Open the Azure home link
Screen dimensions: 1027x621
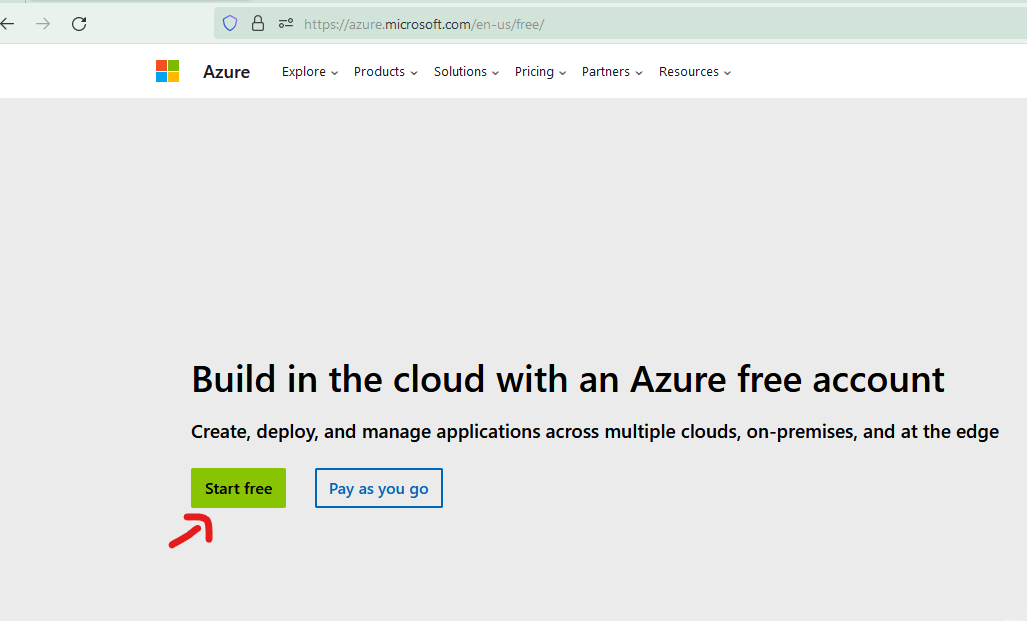click(226, 71)
